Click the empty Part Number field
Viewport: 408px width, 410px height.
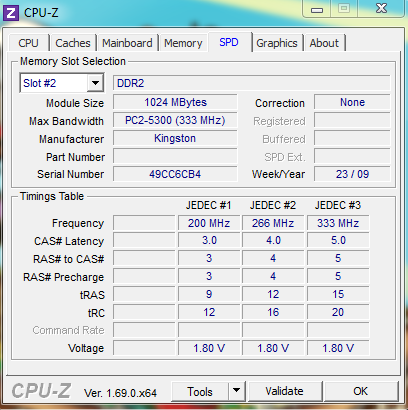175,156
